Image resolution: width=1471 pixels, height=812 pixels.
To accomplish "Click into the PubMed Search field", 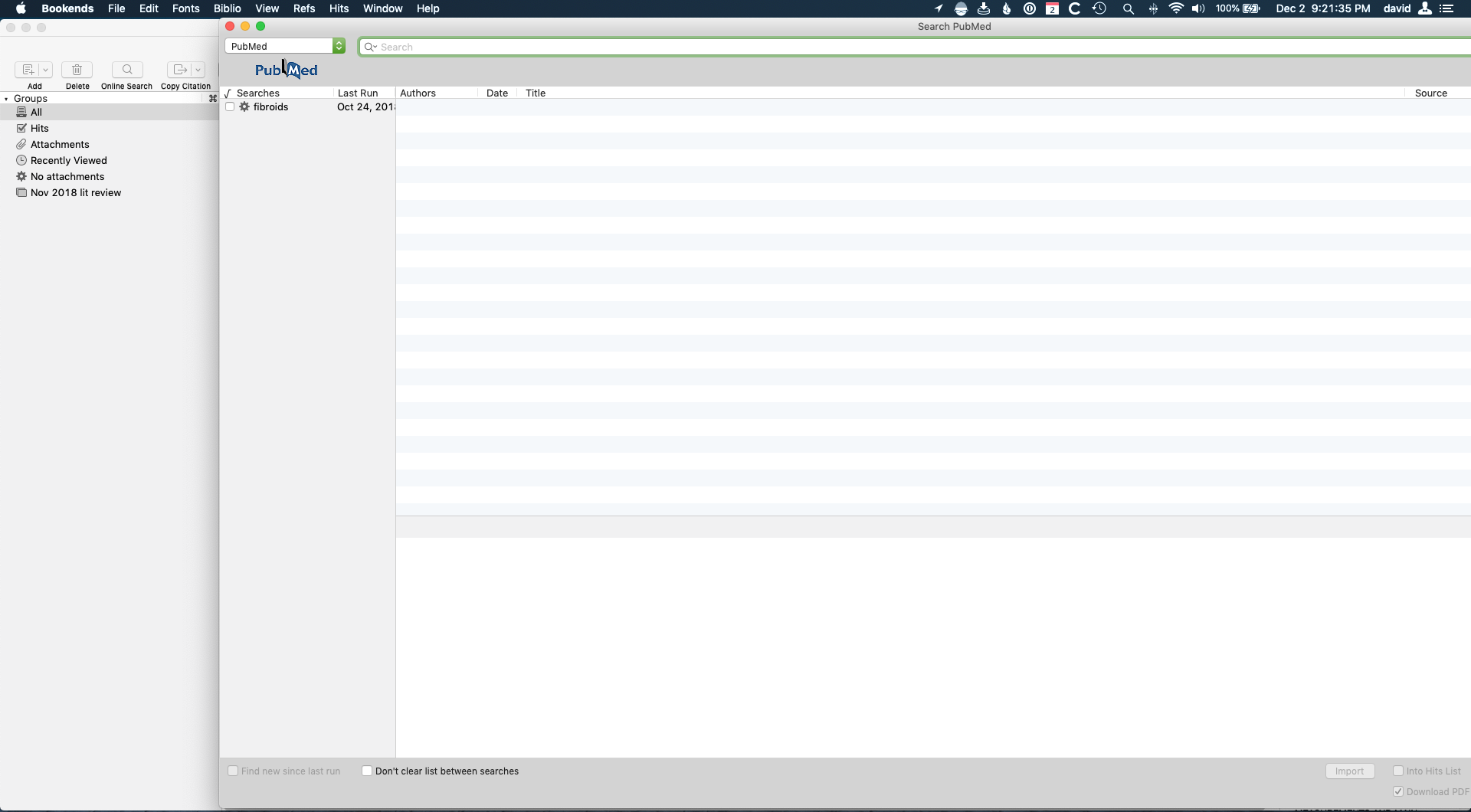I will pos(916,47).
